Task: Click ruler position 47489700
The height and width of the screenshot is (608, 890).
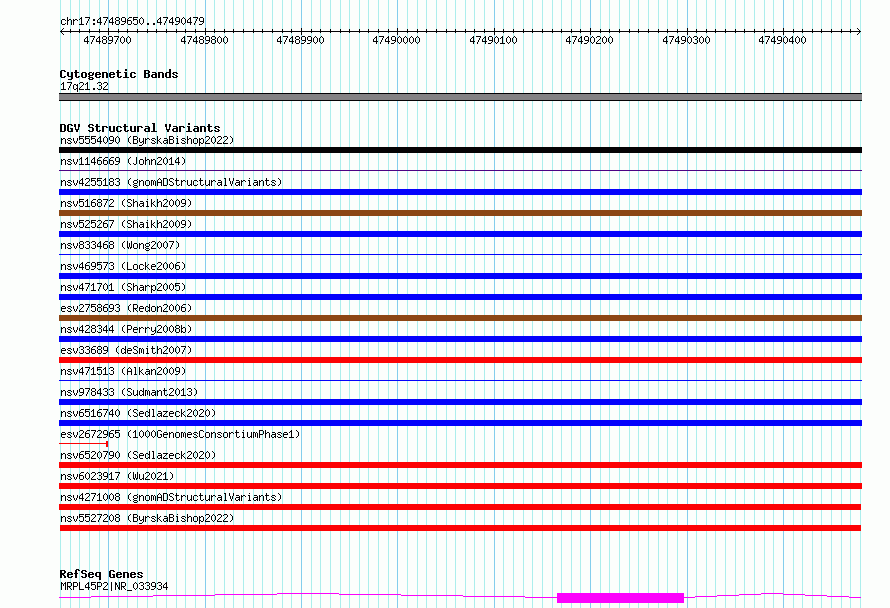Action: click(x=107, y=40)
